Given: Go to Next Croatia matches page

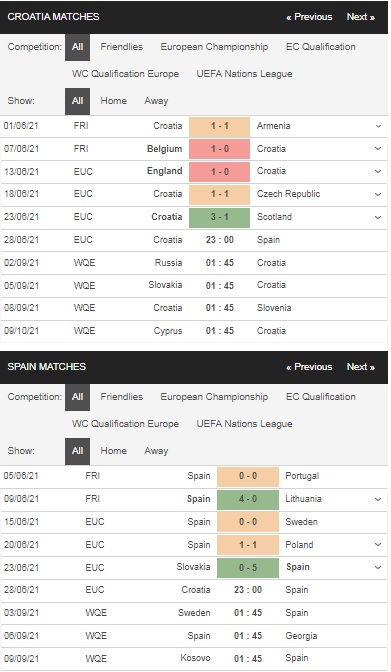Looking at the screenshot, I should pos(361,17).
